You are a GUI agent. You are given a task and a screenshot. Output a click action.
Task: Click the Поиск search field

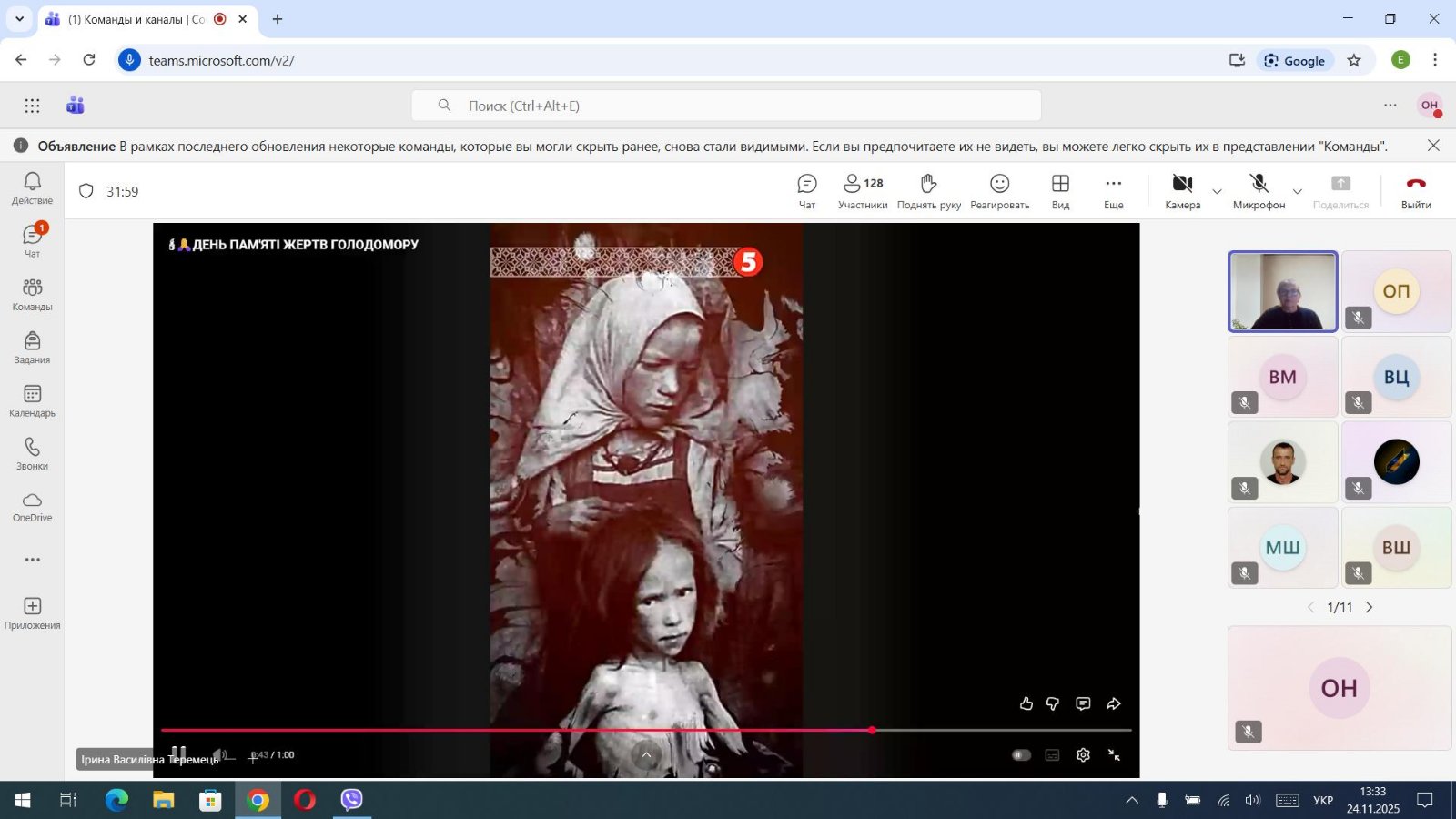[x=726, y=106]
